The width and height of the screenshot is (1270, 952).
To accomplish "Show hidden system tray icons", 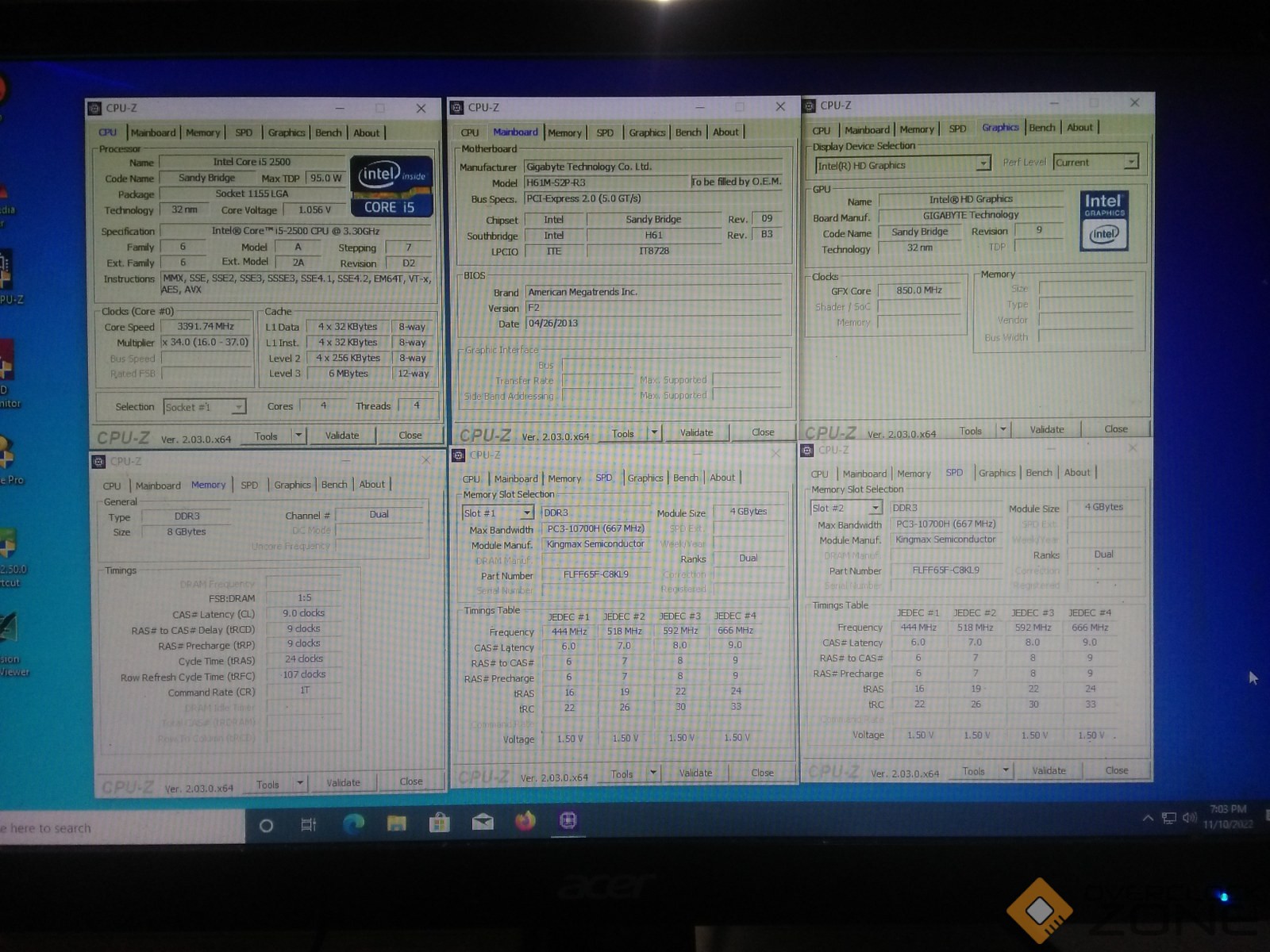I will click(x=1148, y=818).
